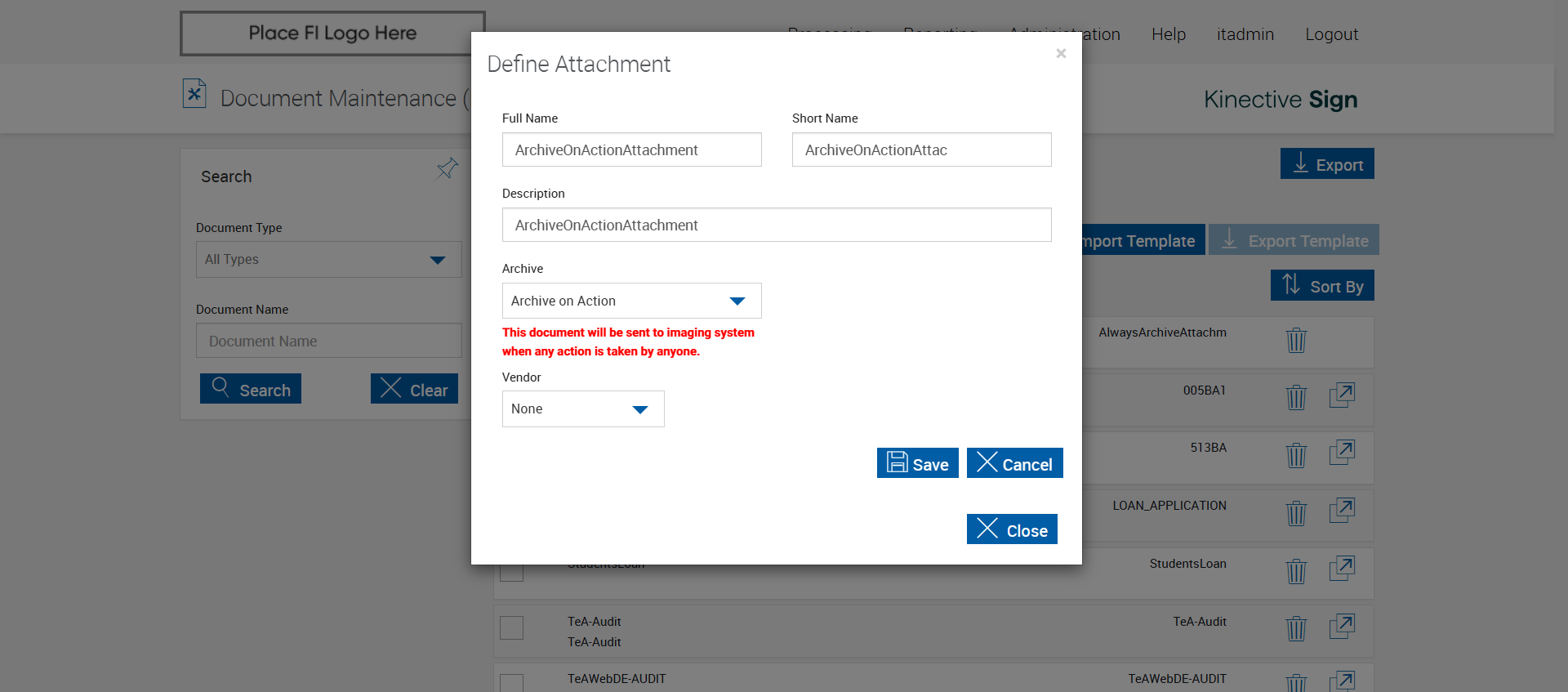Click the Short Name input field
The width and height of the screenshot is (1568, 692).
point(921,150)
